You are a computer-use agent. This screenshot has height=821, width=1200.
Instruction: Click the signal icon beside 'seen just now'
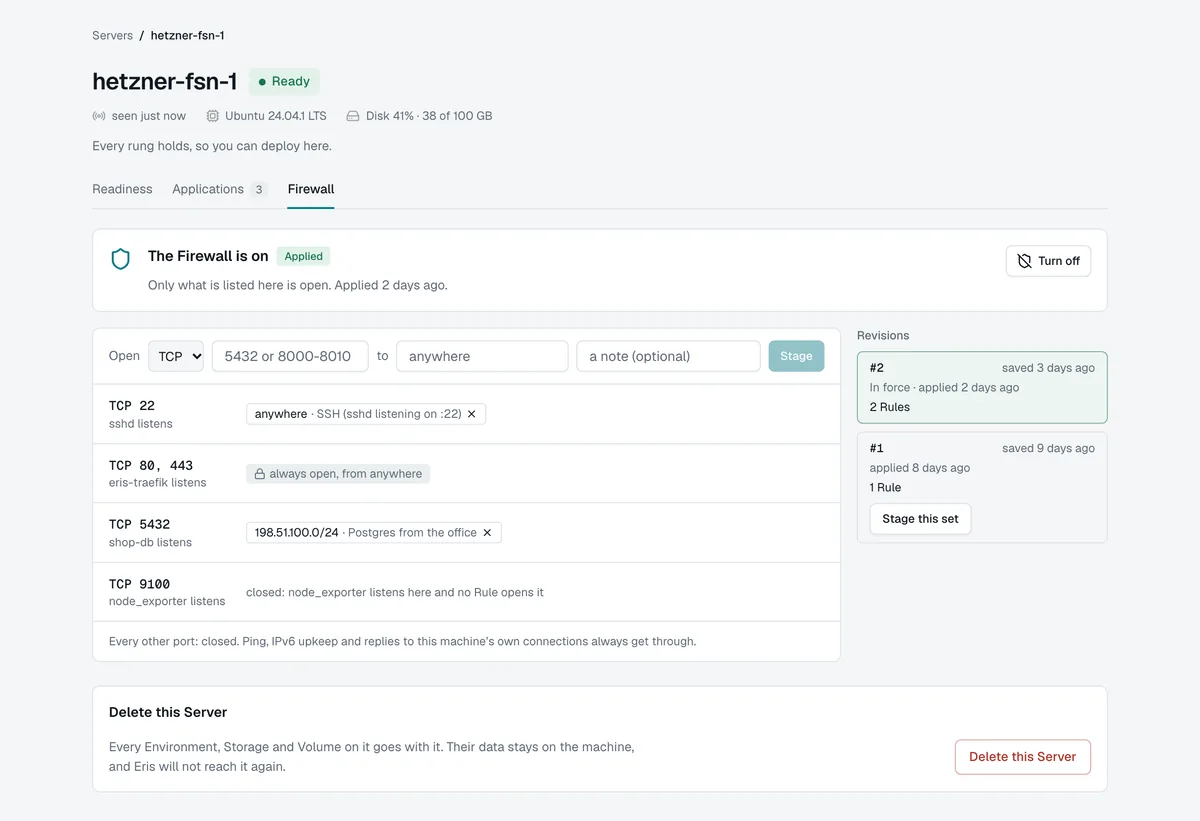pos(99,116)
